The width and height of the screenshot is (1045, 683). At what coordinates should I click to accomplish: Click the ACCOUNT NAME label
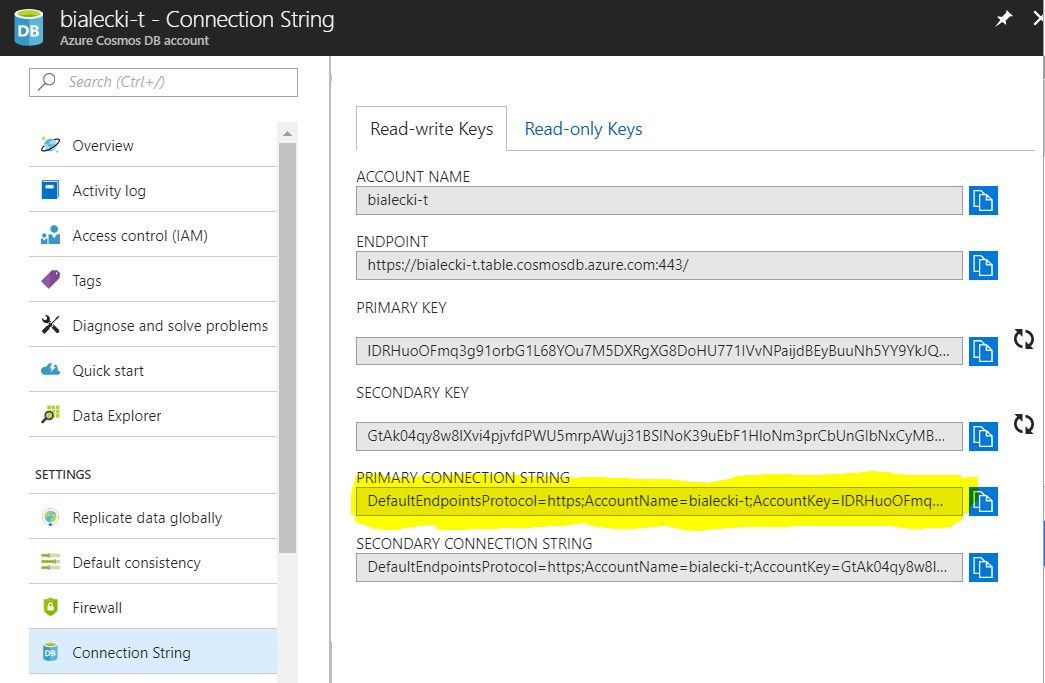tap(413, 177)
